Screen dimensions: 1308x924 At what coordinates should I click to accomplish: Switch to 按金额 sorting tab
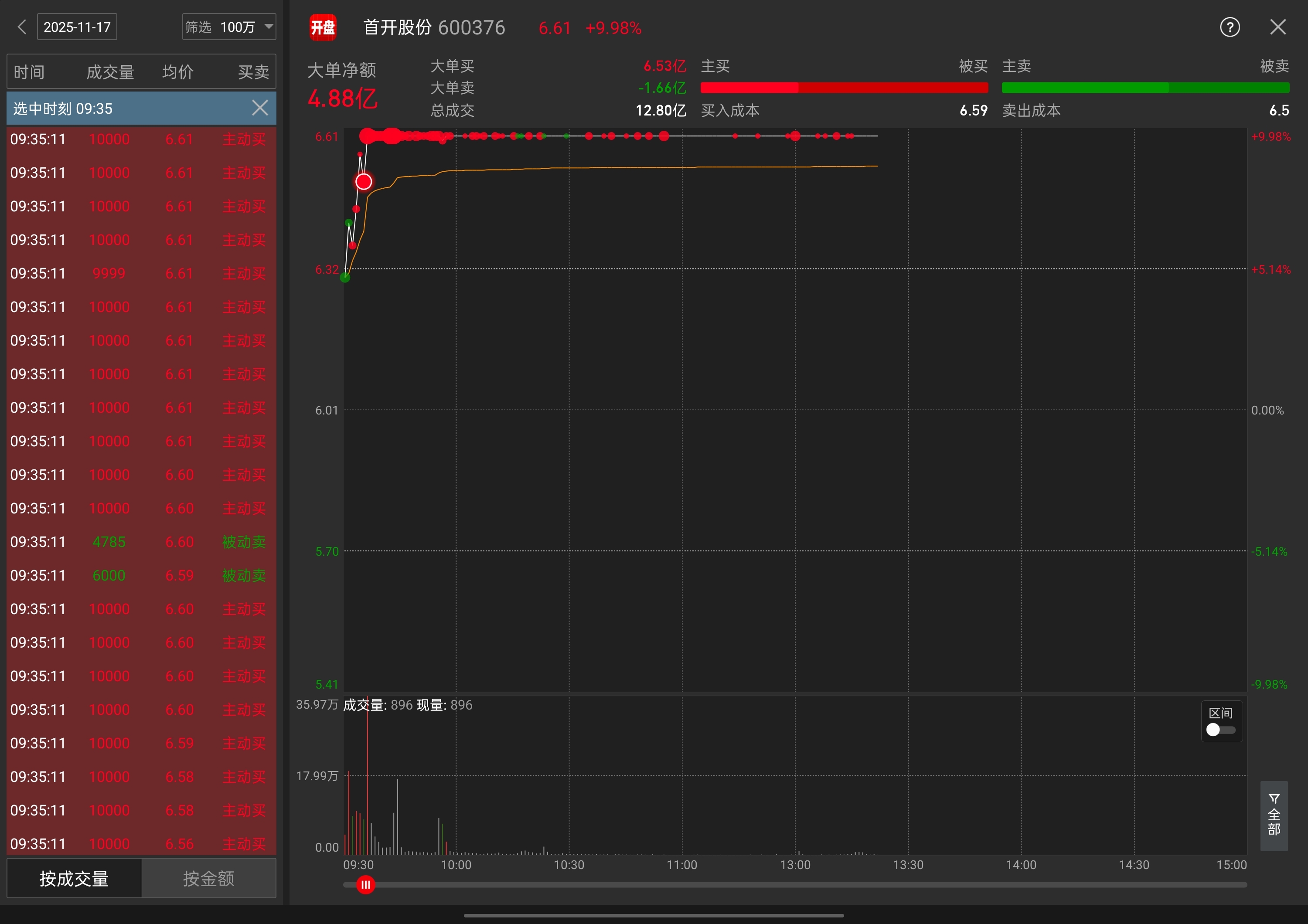(x=208, y=879)
